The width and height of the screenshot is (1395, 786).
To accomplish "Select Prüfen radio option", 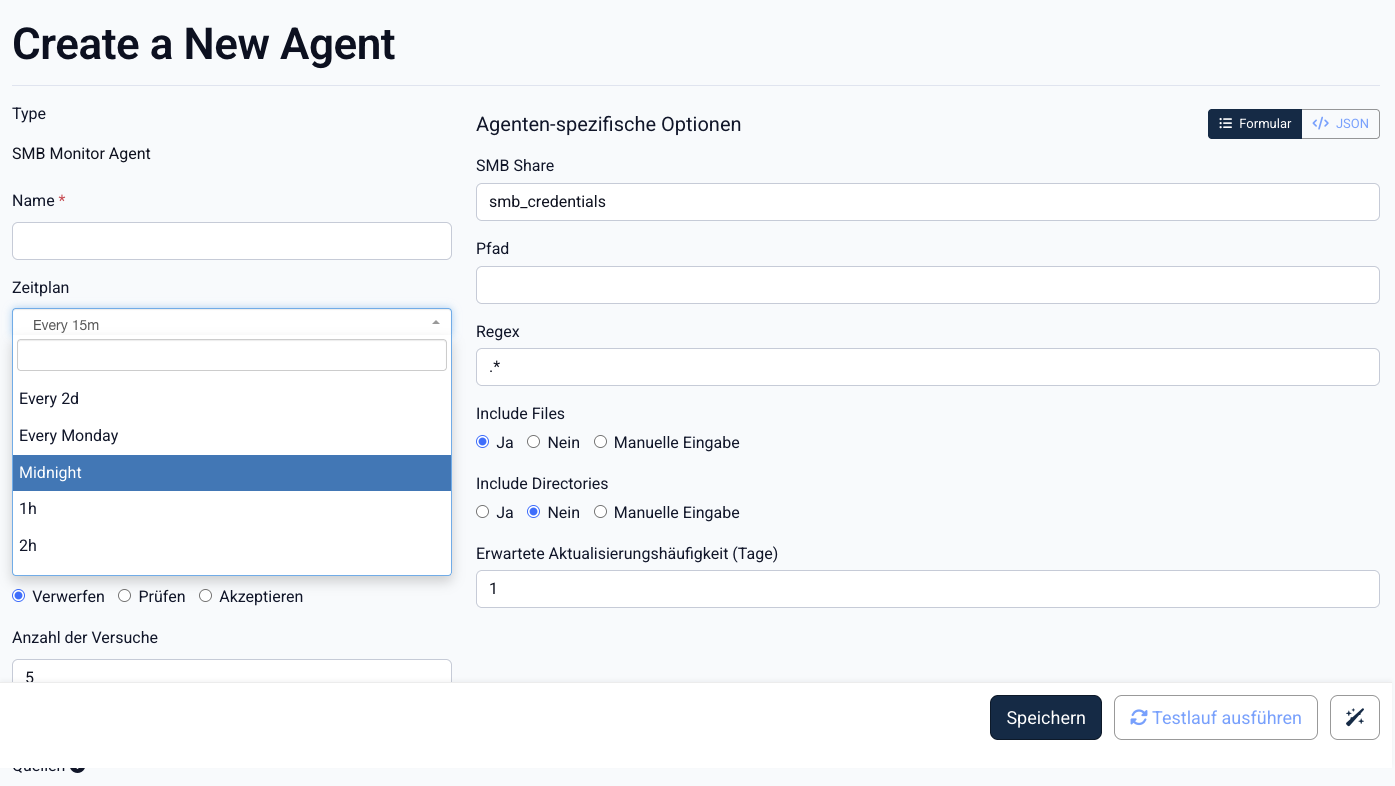I will tap(124, 596).
